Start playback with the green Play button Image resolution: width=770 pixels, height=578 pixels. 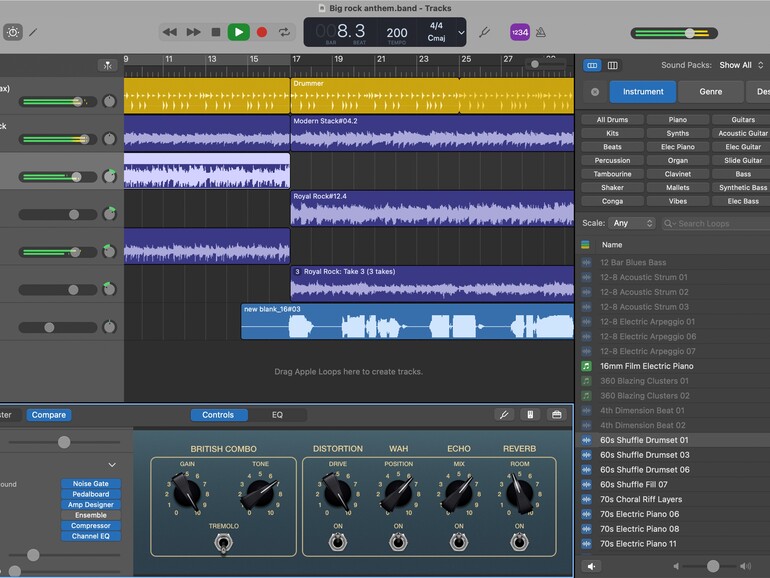[239, 32]
